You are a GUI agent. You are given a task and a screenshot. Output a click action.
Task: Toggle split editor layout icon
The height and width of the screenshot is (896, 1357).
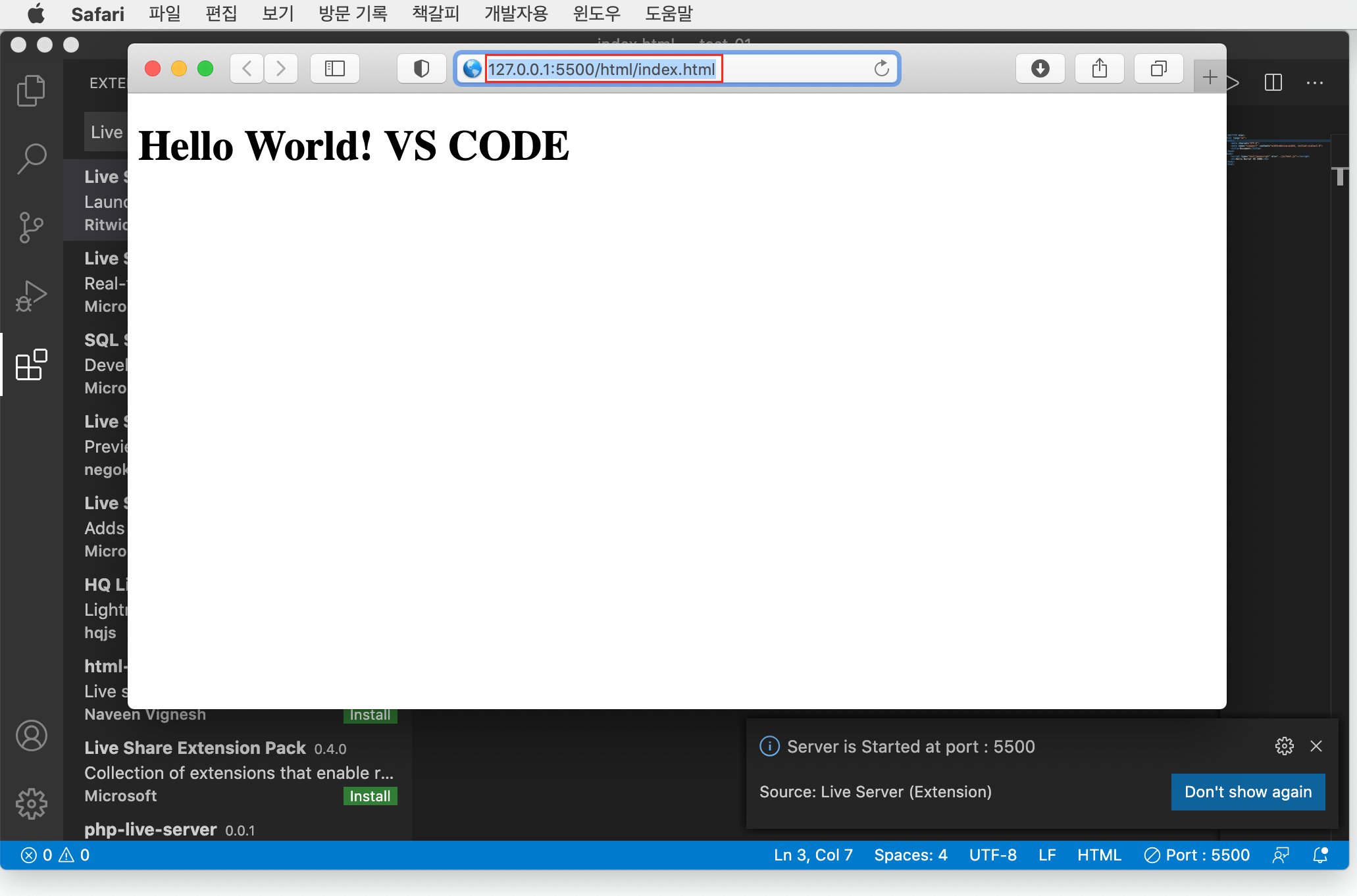tap(1273, 83)
